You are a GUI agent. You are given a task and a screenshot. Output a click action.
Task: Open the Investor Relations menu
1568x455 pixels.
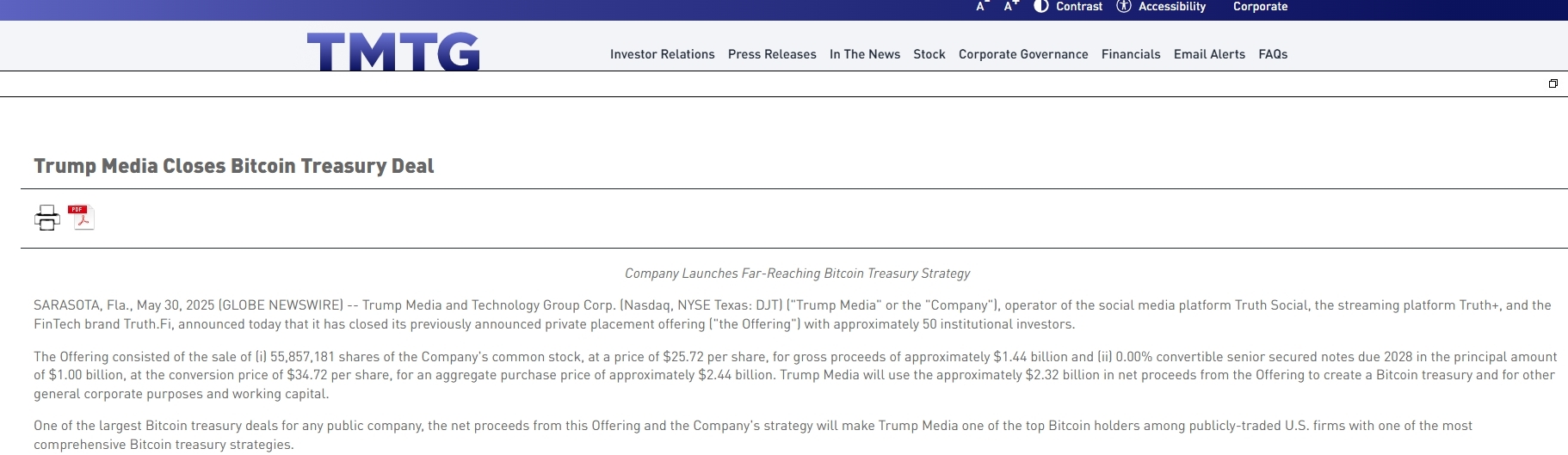pyautogui.click(x=662, y=54)
